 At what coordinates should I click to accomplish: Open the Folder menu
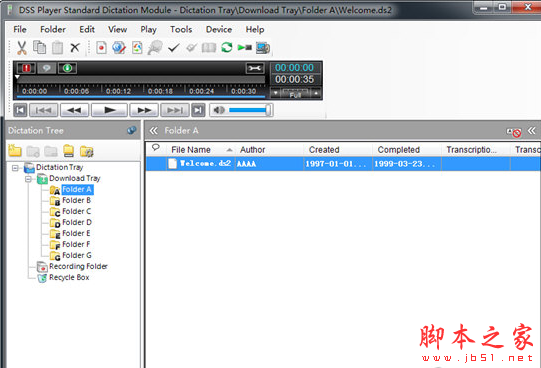click(x=53, y=30)
